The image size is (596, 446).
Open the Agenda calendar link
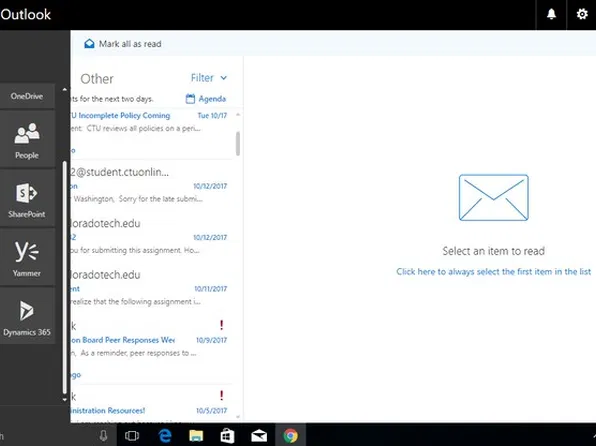(x=206, y=99)
